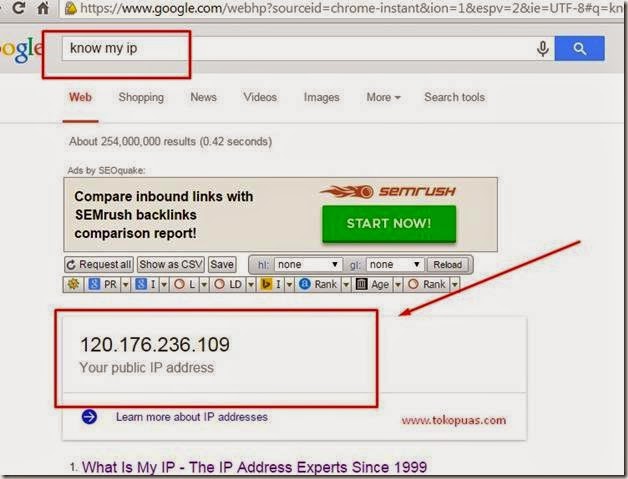Click the blue magnifier search button

(x=579, y=48)
